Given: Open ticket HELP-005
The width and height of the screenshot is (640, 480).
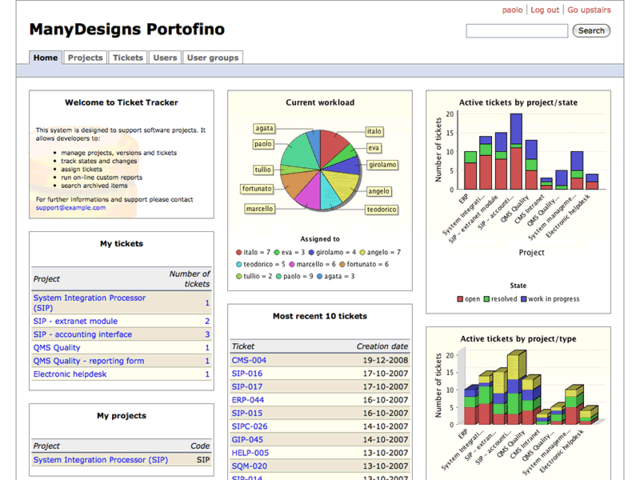Looking at the screenshot, I should (x=250, y=452).
